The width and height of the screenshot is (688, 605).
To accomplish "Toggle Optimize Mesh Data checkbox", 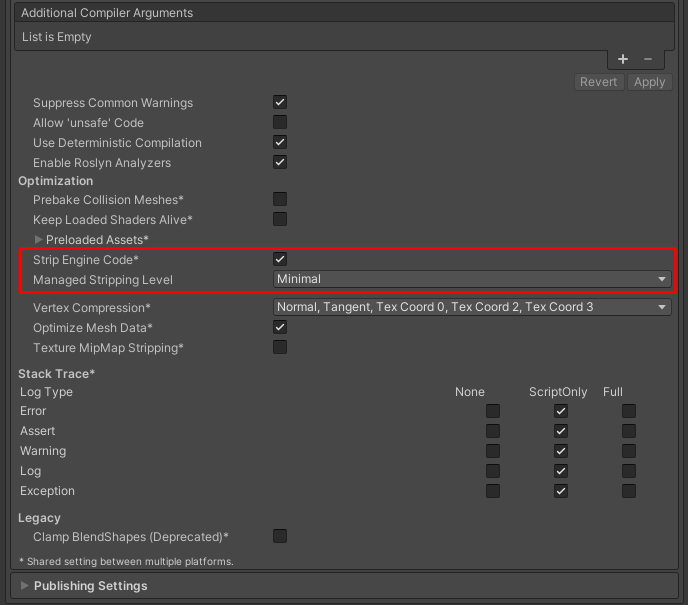I will coord(280,327).
